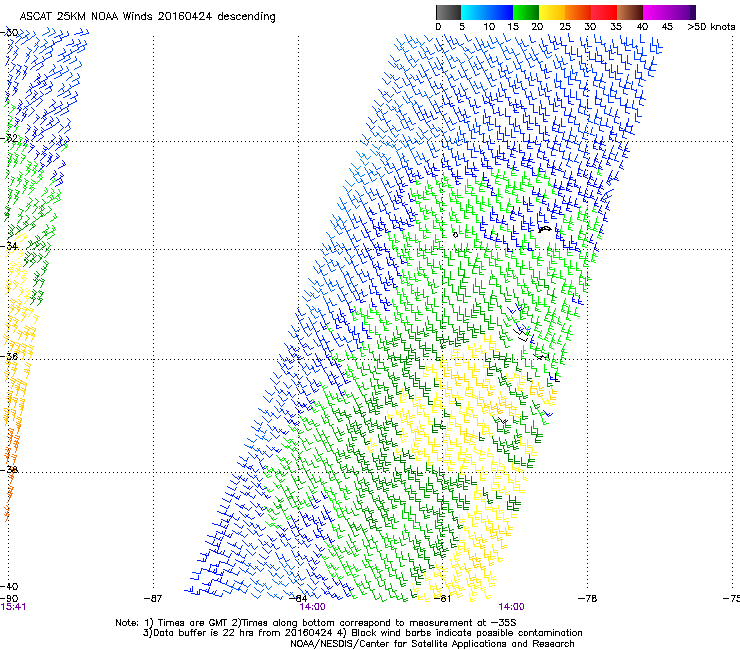Click the 'NOAA/NESDIS/Center for Satellite Applications' credit line
This screenshot has width=740, height=650.
tap(432, 643)
